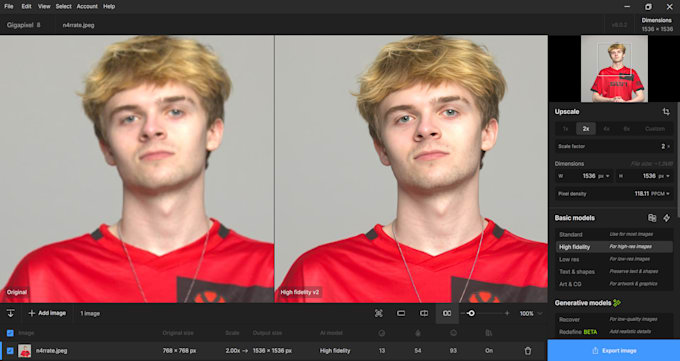
Task: Click the first settings column header icon
Action: point(382,333)
